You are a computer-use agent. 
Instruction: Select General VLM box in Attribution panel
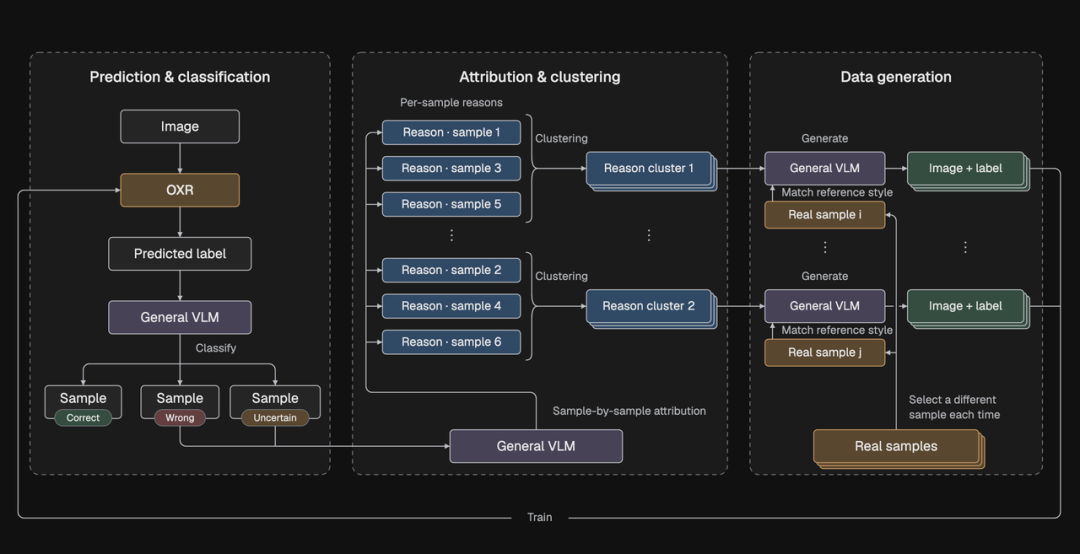click(x=536, y=446)
